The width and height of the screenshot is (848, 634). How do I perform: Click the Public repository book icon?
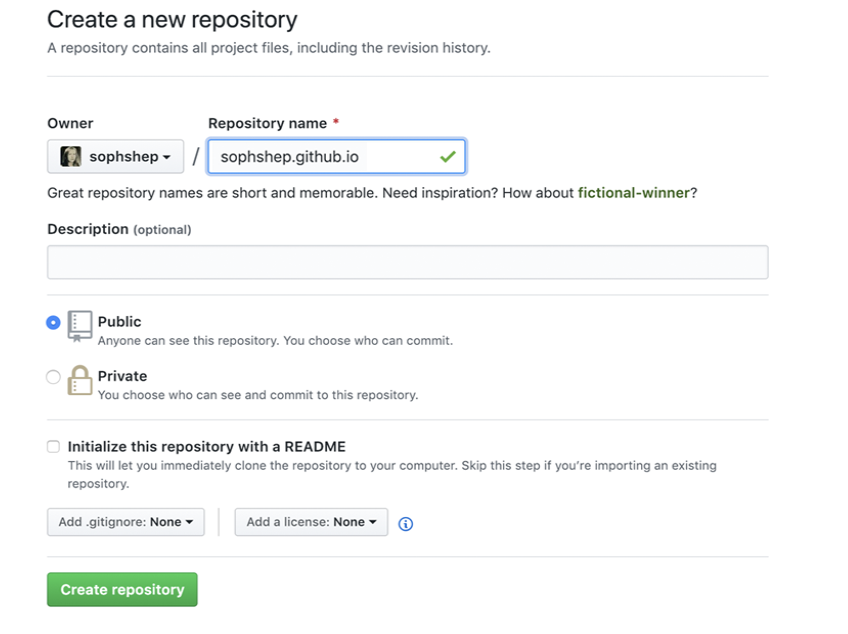click(80, 326)
